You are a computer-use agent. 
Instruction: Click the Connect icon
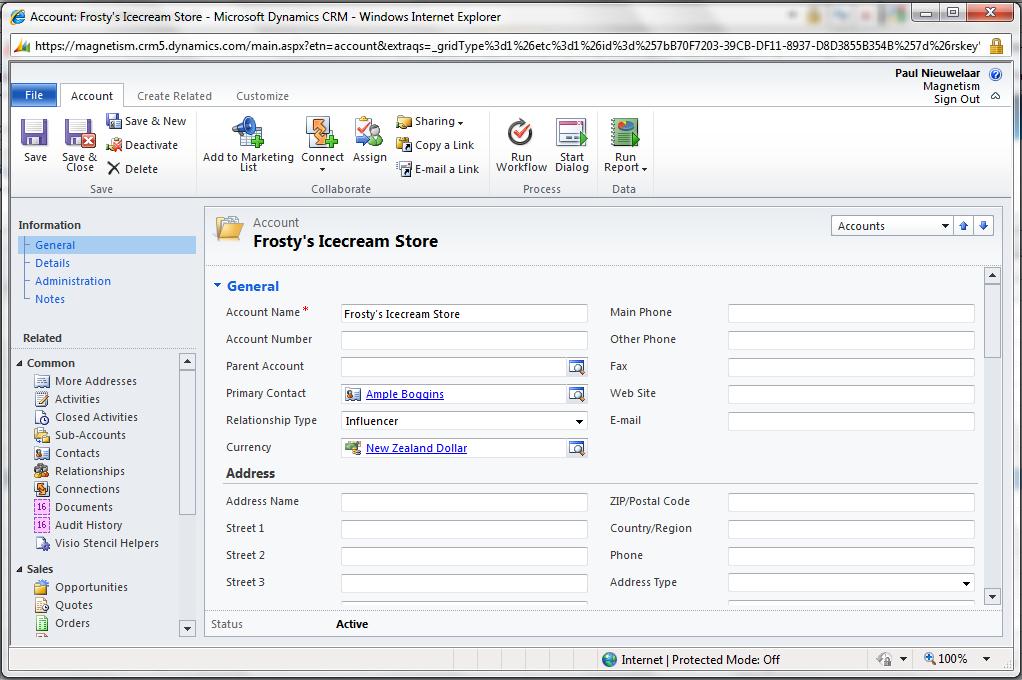(x=322, y=137)
